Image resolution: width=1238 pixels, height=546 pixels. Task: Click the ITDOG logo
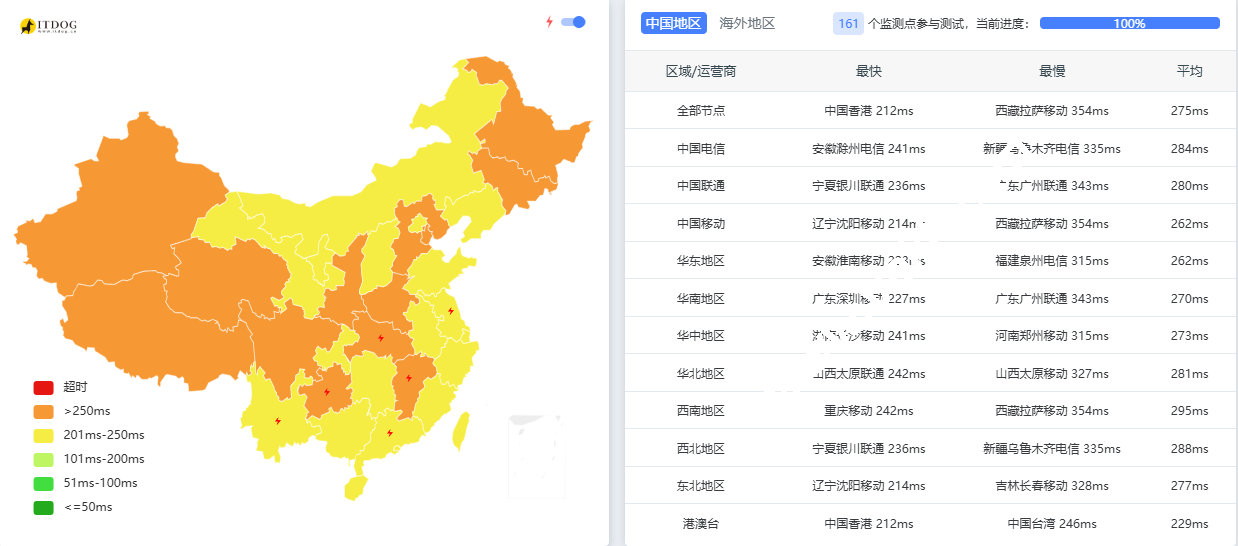tap(47, 26)
